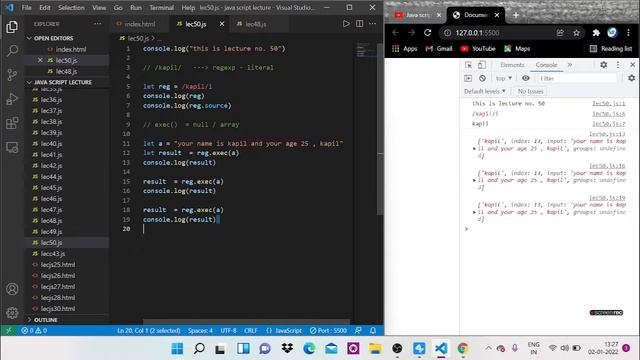The height and width of the screenshot is (360, 640).
Task: Expand the Outline section
Action: click(x=45, y=320)
